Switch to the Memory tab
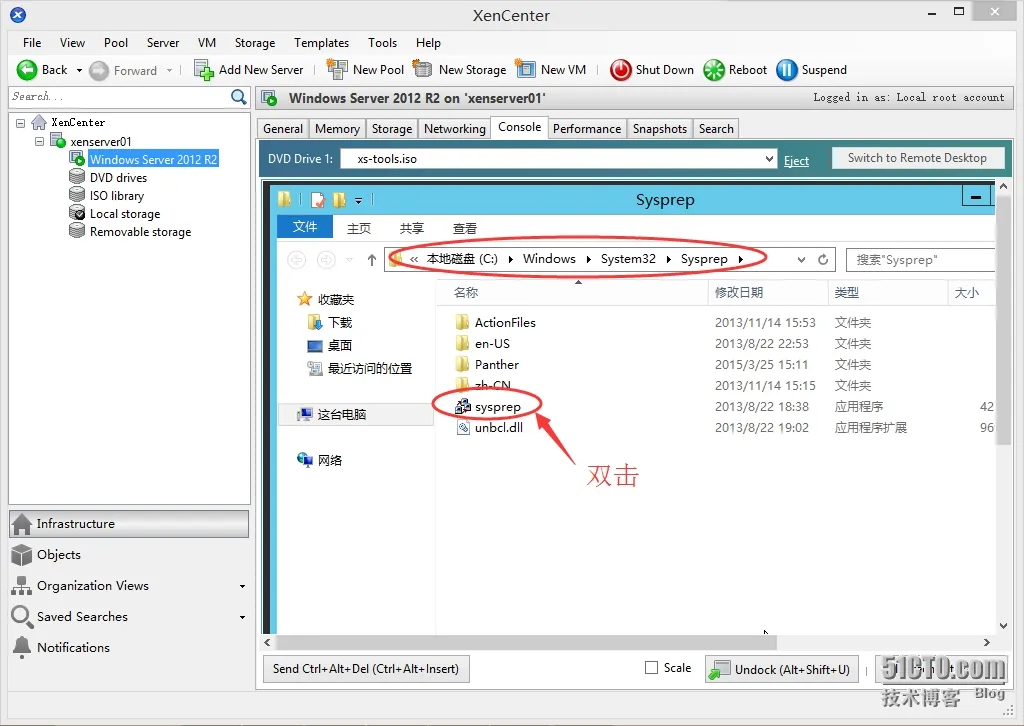Image resolution: width=1024 pixels, height=726 pixels. [x=337, y=129]
